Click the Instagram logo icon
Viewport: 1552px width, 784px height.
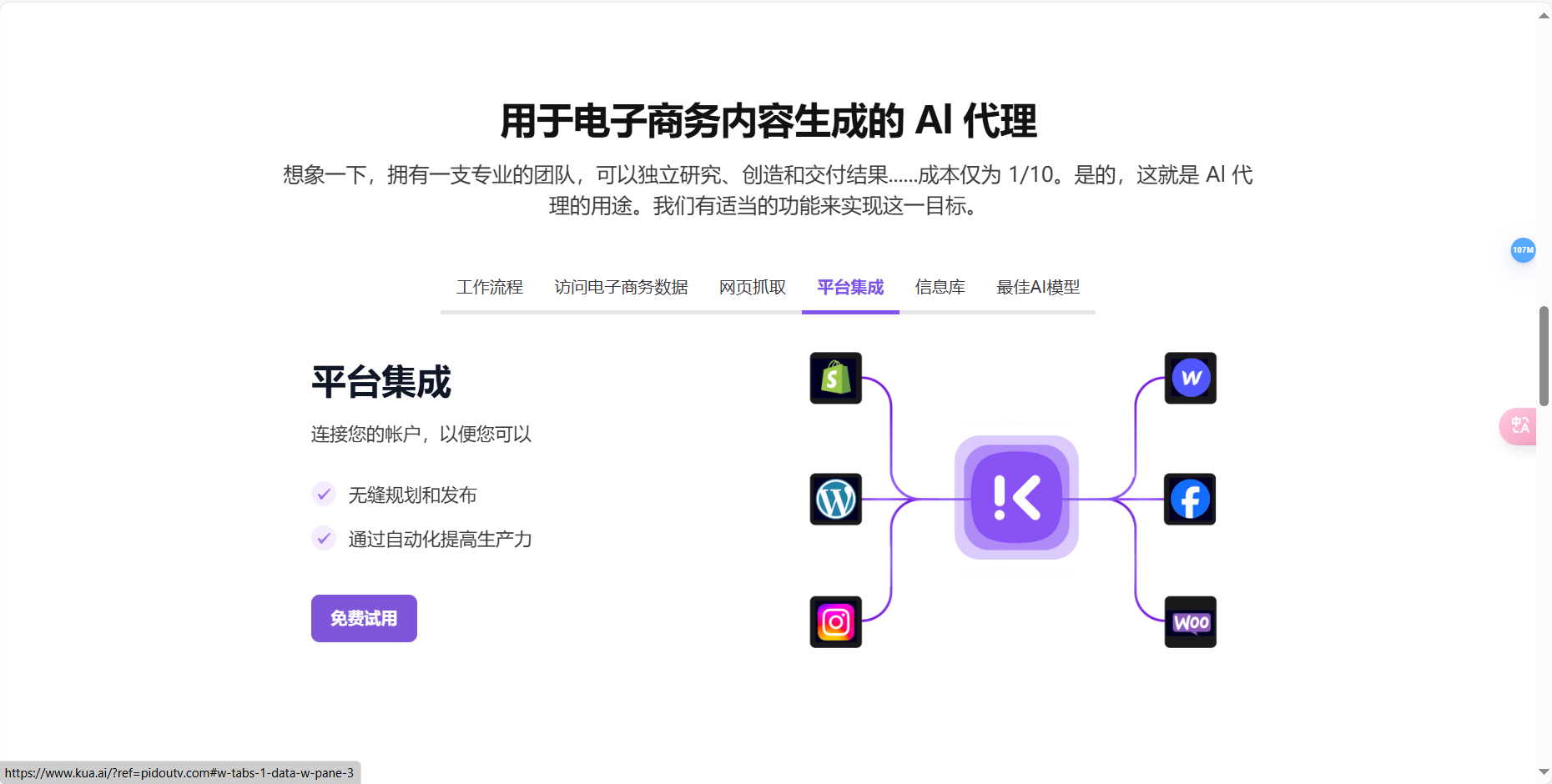835,622
